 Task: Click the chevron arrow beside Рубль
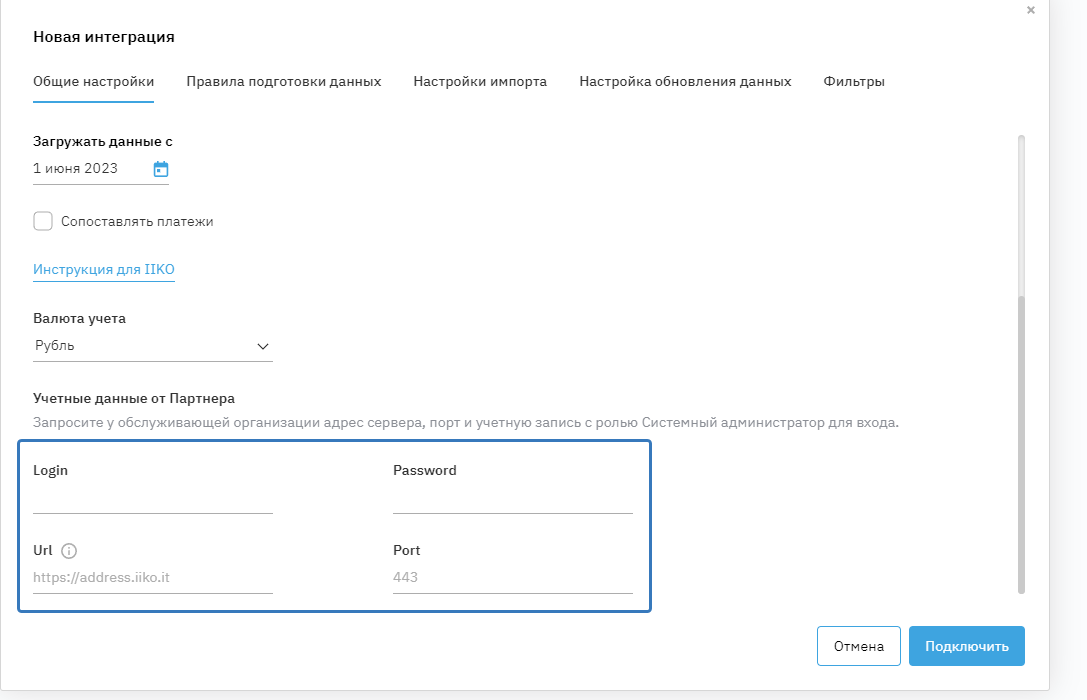click(263, 346)
